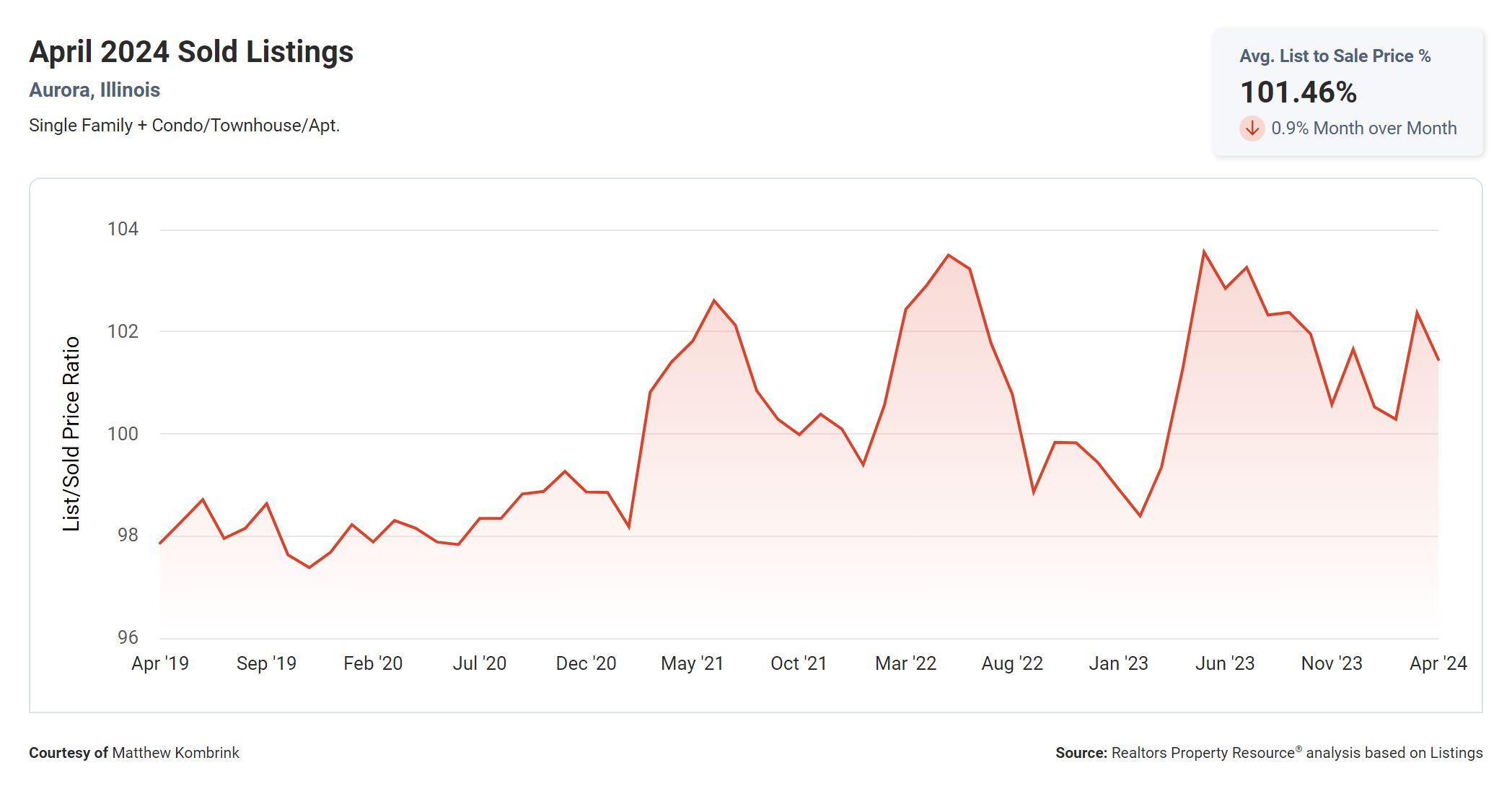Screen dimensions: 1512x794
Task: Click the 0.9% Month over Month text
Action: tap(1363, 128)
